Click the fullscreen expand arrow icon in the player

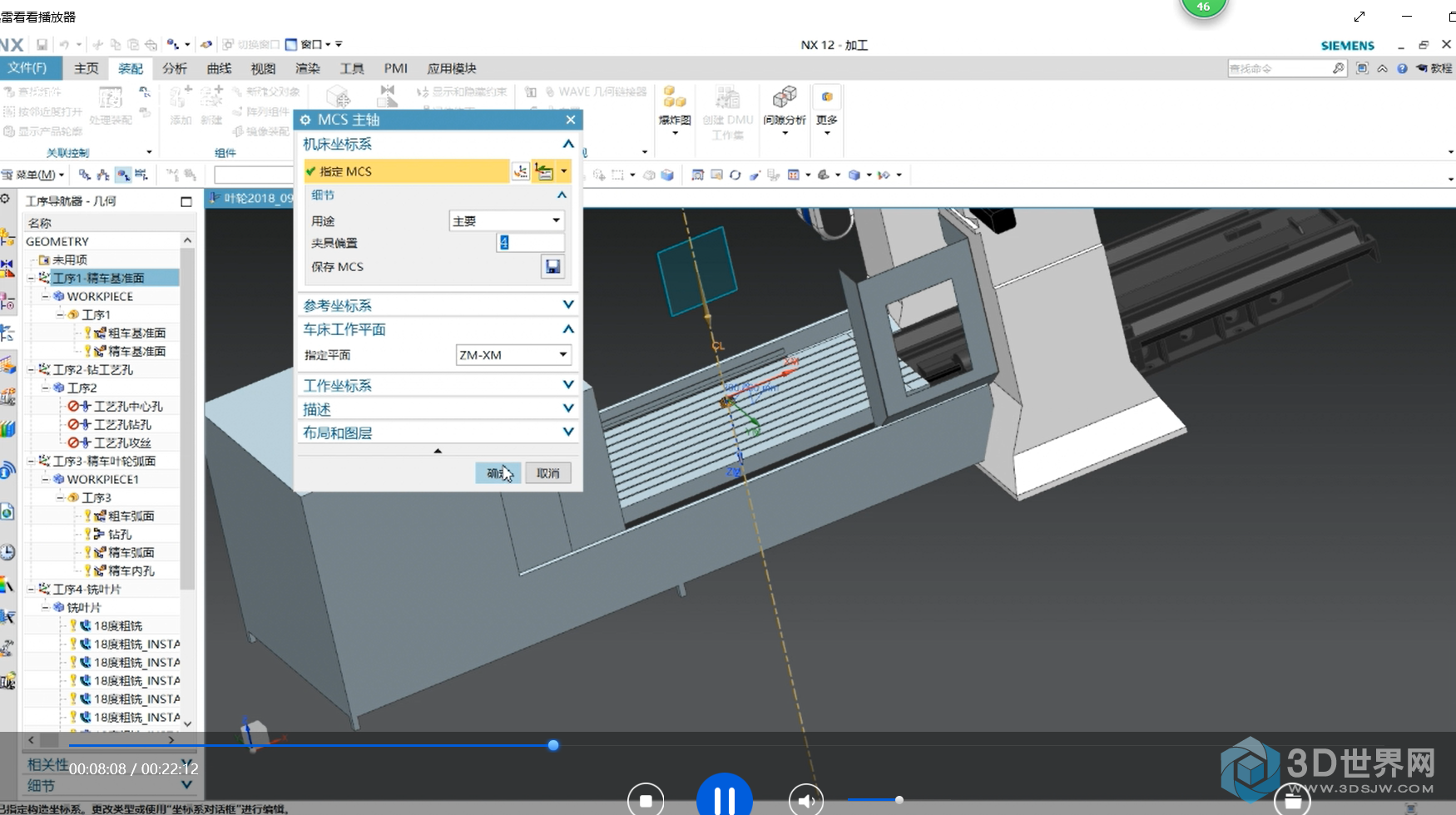(1359, 17)
